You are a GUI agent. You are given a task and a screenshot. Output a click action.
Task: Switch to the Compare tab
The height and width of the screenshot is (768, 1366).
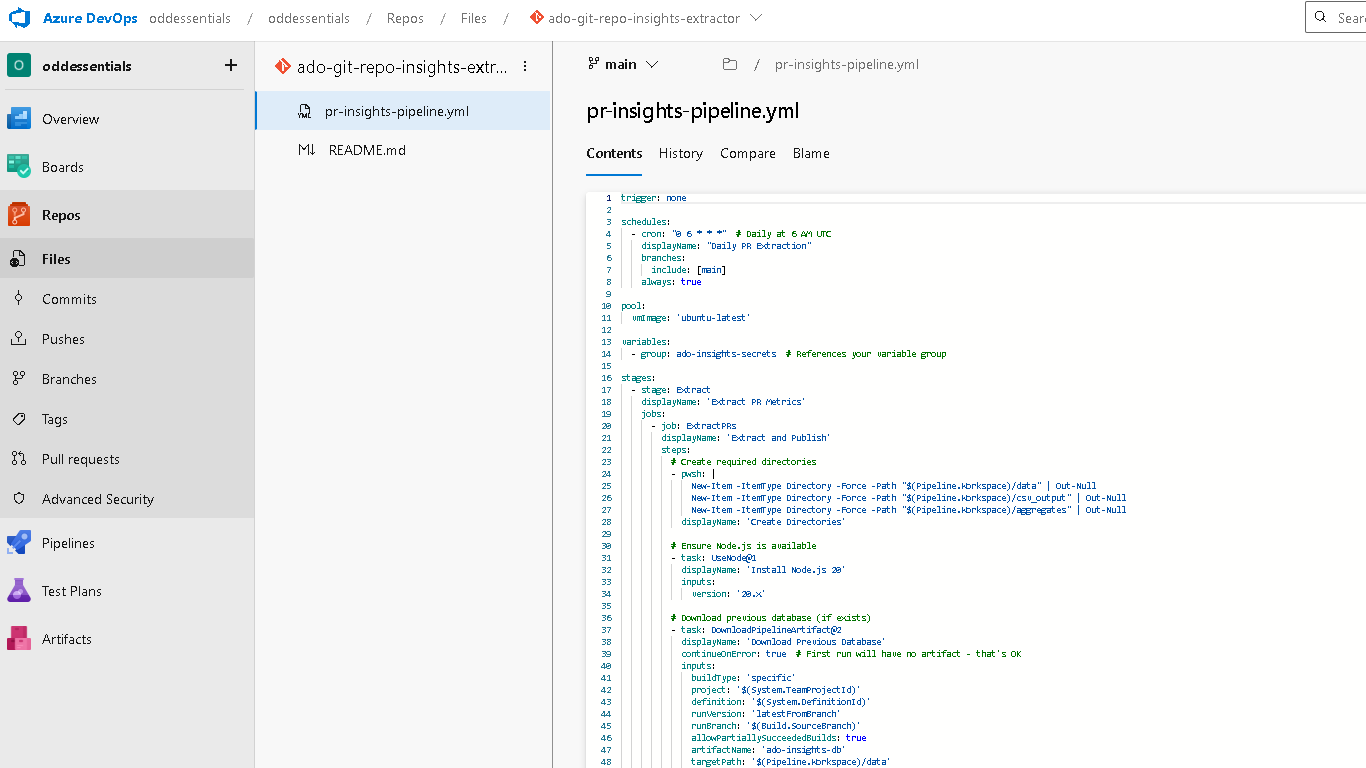[748, 153]
